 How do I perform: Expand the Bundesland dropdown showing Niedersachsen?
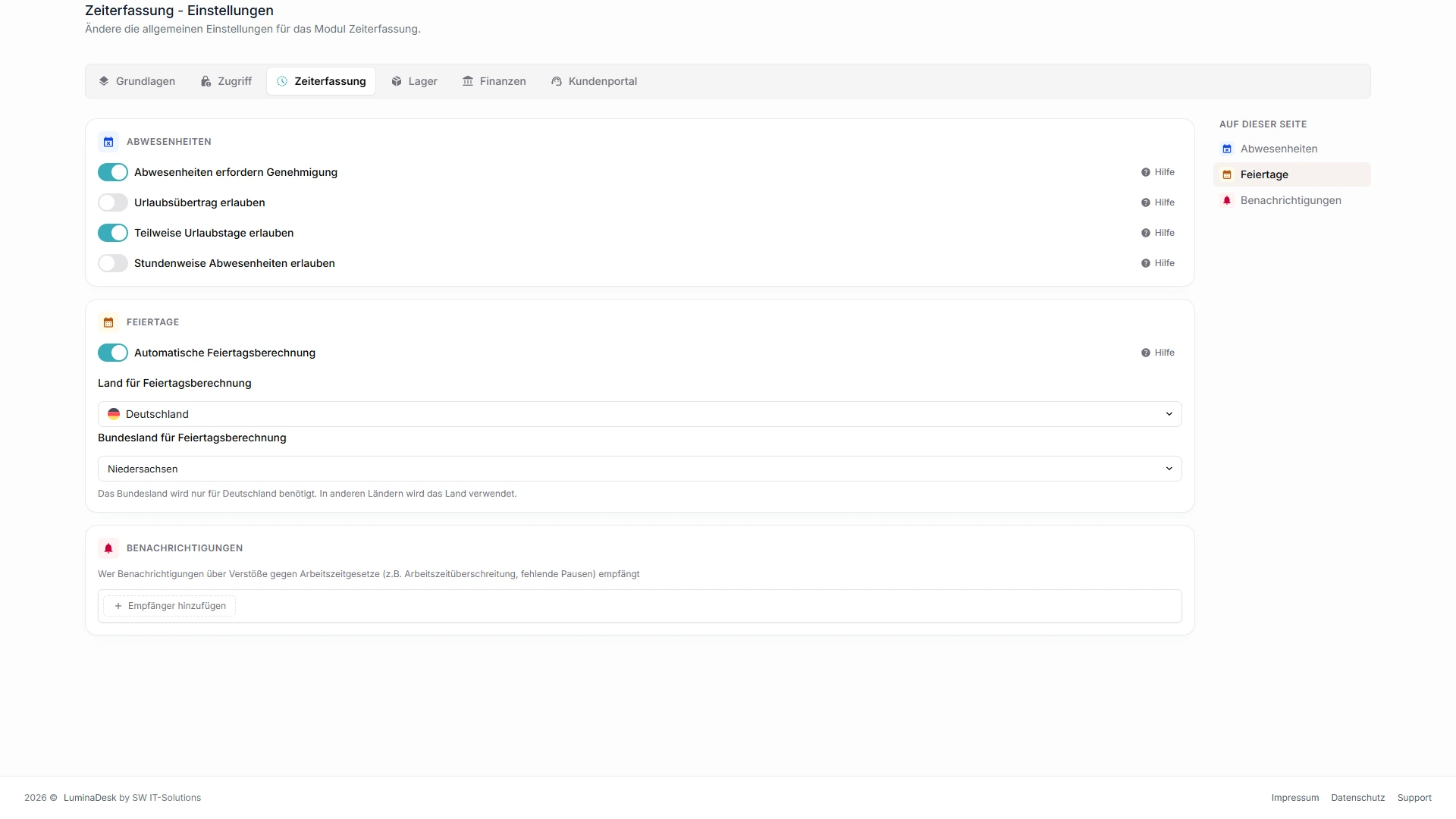pyautogui.click(x=640, y=469)
